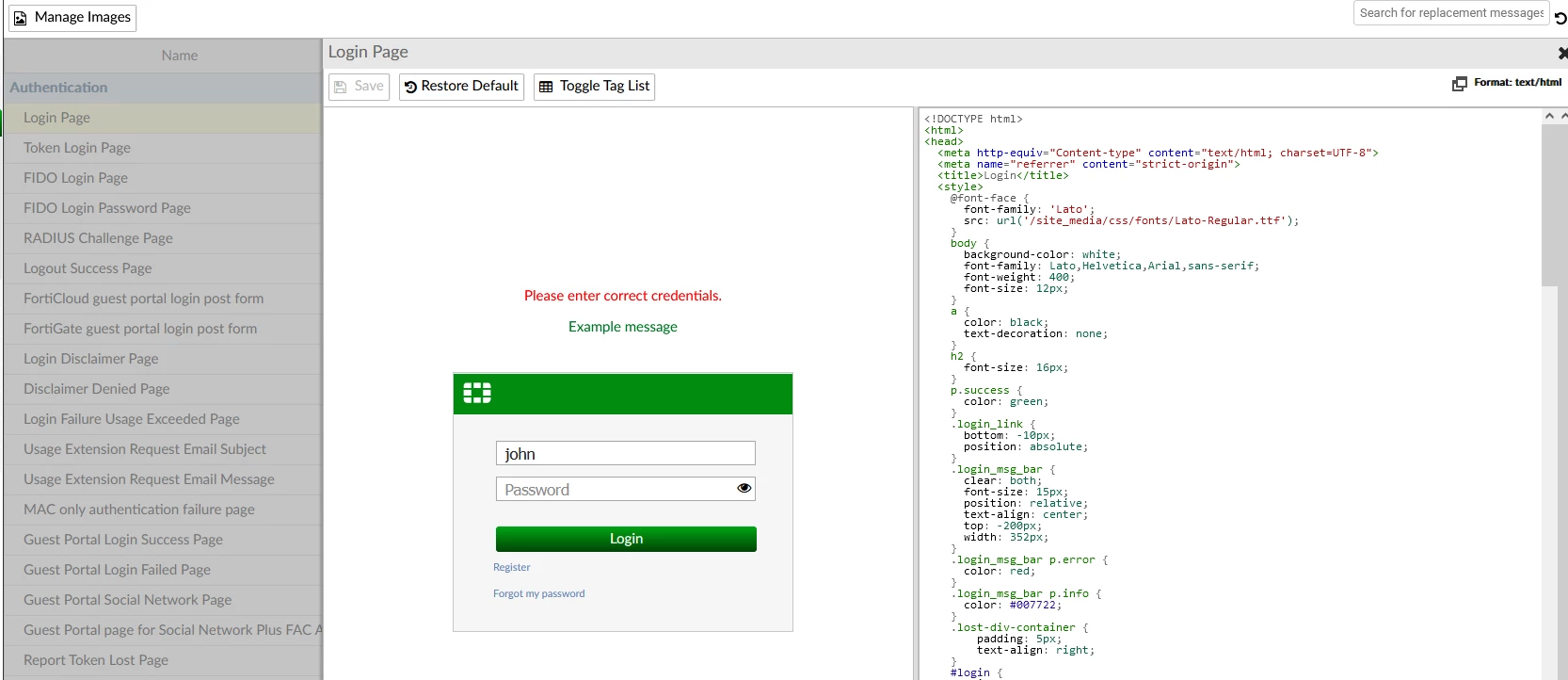
Task: Click the green Login button
Action: pos(626,539)
